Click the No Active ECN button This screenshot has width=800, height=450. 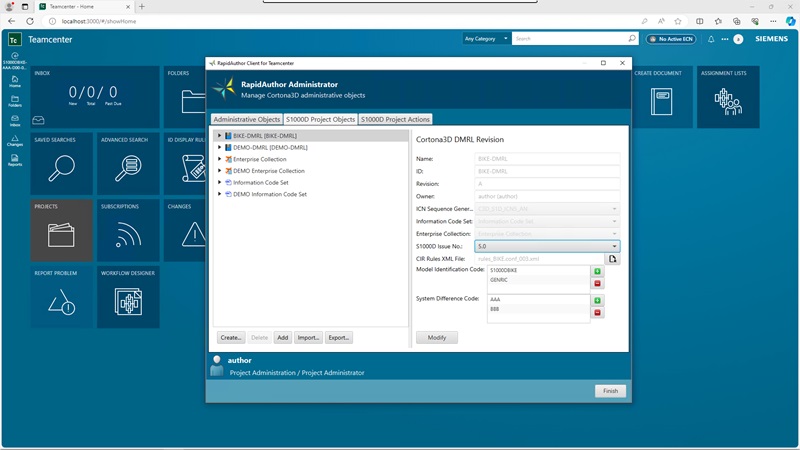click(671, 39)
